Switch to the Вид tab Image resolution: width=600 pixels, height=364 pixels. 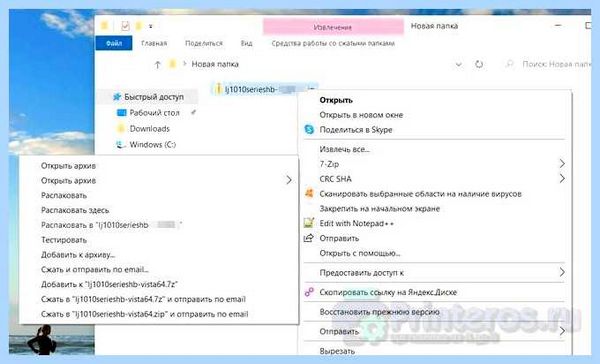coord(246,43)
